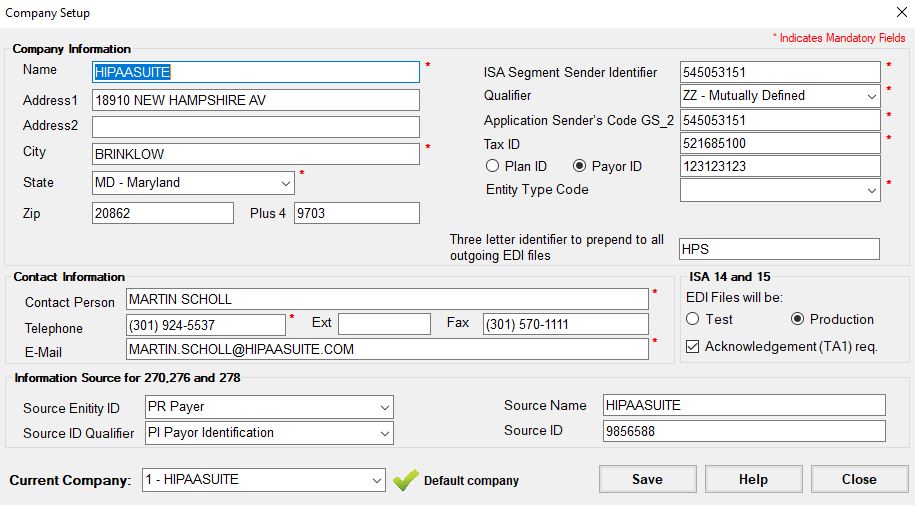Viewport: 915px width, 505px height.
Task: Click 'Information Source for 270,276 and 278' label
Action: pos(127,378)
